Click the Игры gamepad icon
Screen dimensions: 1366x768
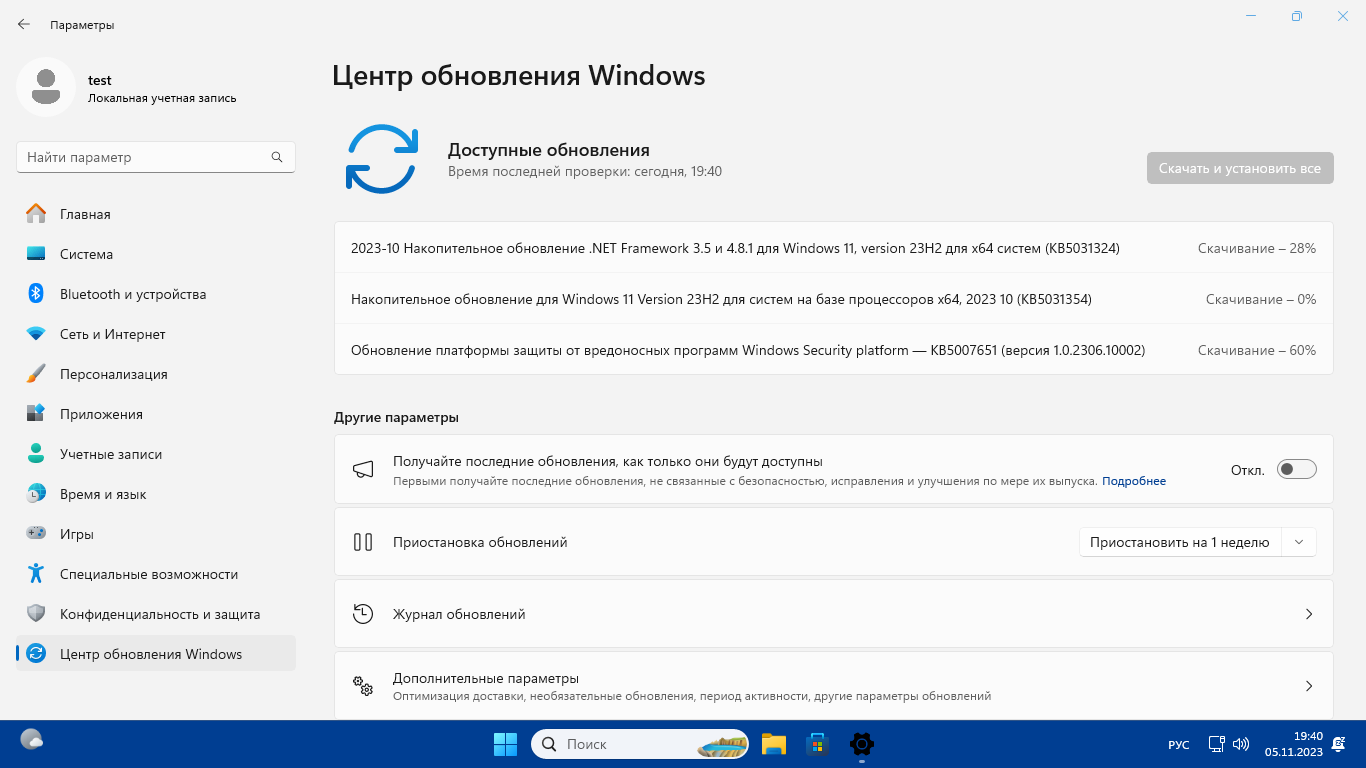click(36, 534)
